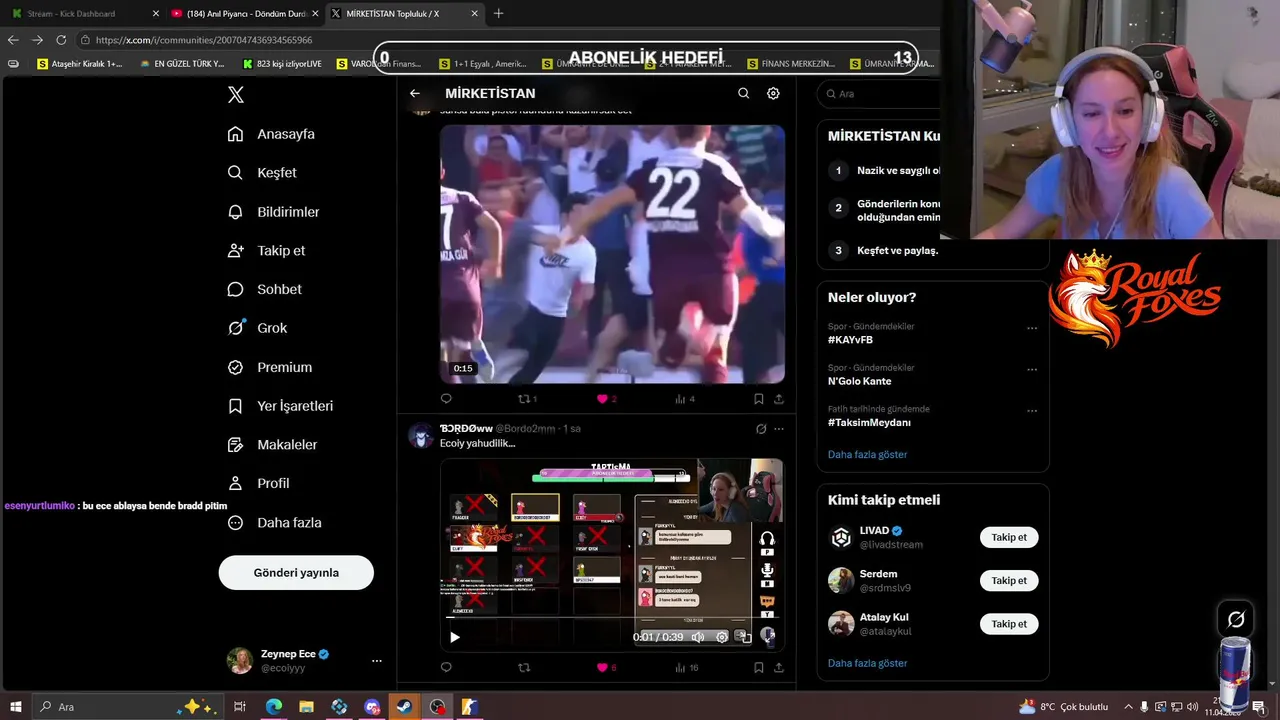1280x720 pixels.
Task: Seek on the BORDOww video progress bar
Action: tap(612, 619)
